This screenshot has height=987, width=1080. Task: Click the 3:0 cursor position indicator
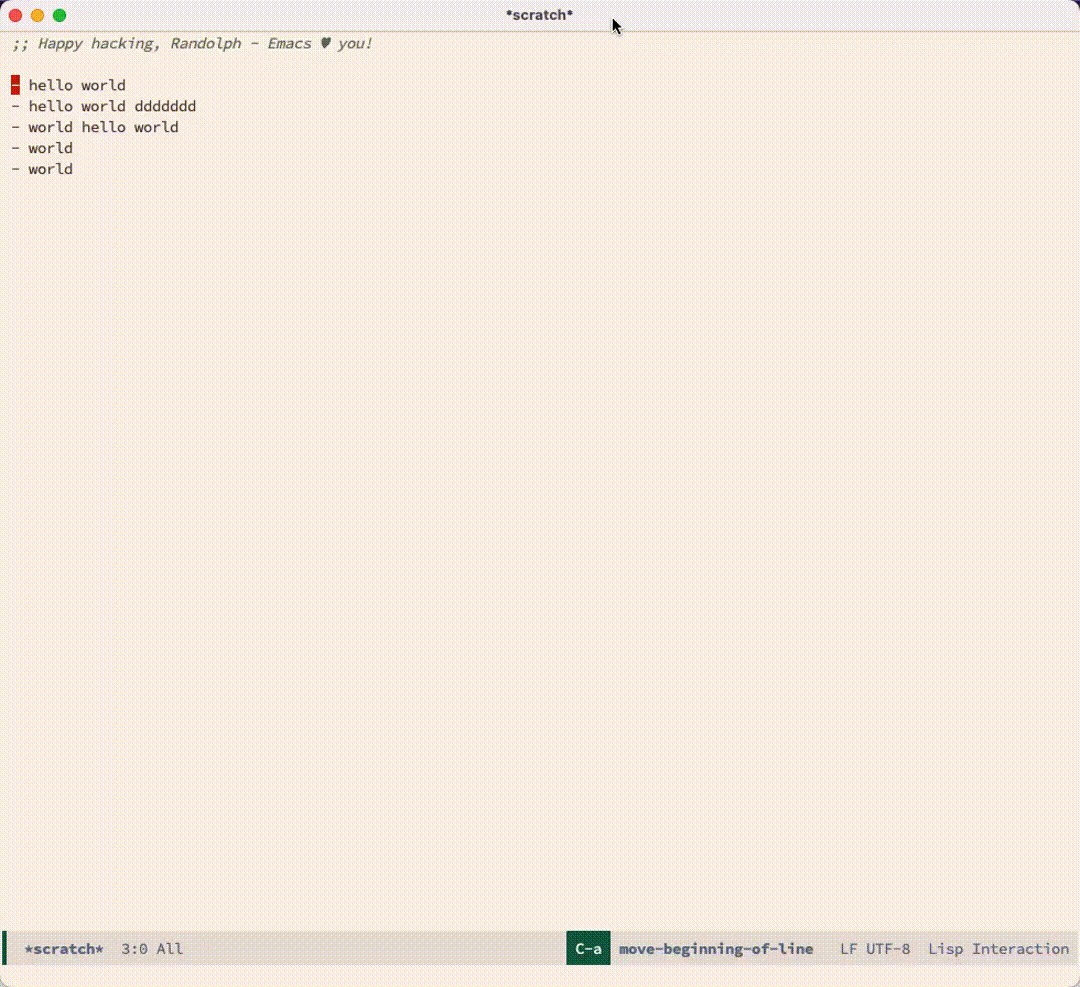[x=134, y=948]
